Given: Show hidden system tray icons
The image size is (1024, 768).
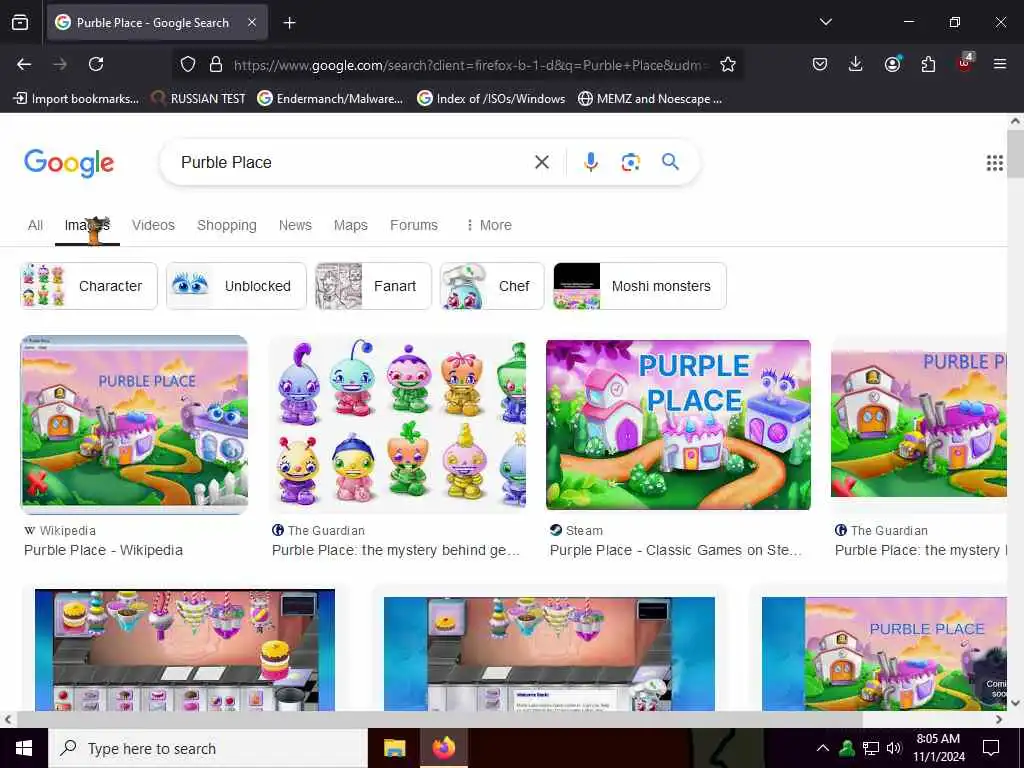Looking at the screenshot, I should (x=823, y=748).
